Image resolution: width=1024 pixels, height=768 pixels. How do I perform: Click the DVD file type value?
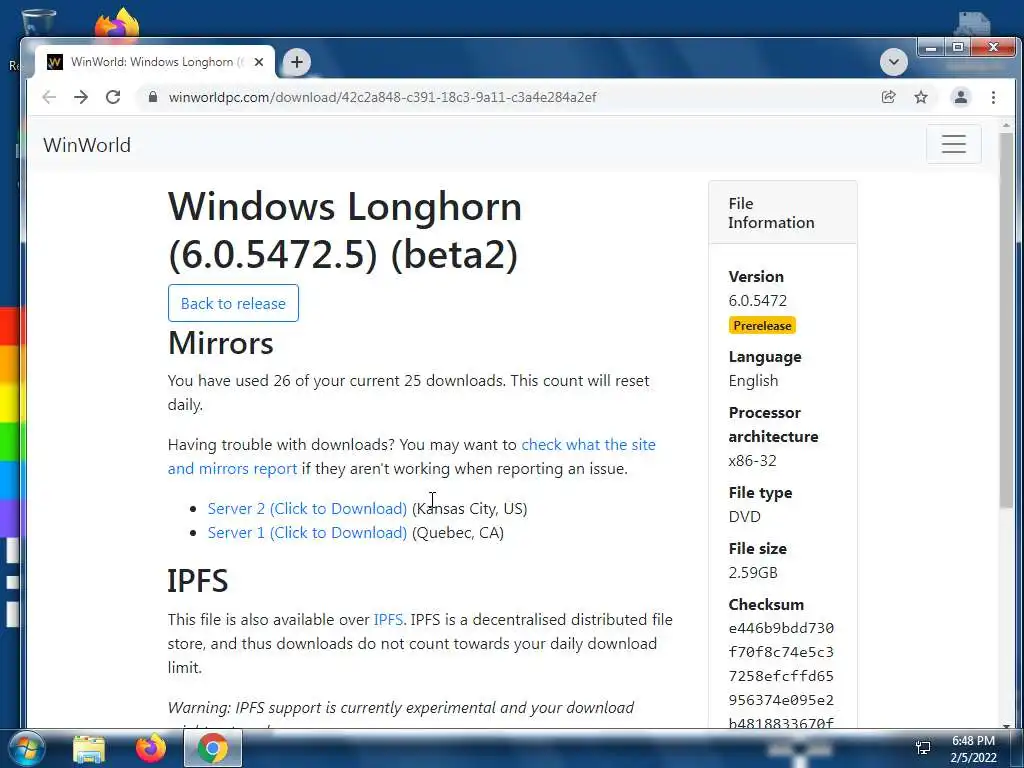pos(744,517)
